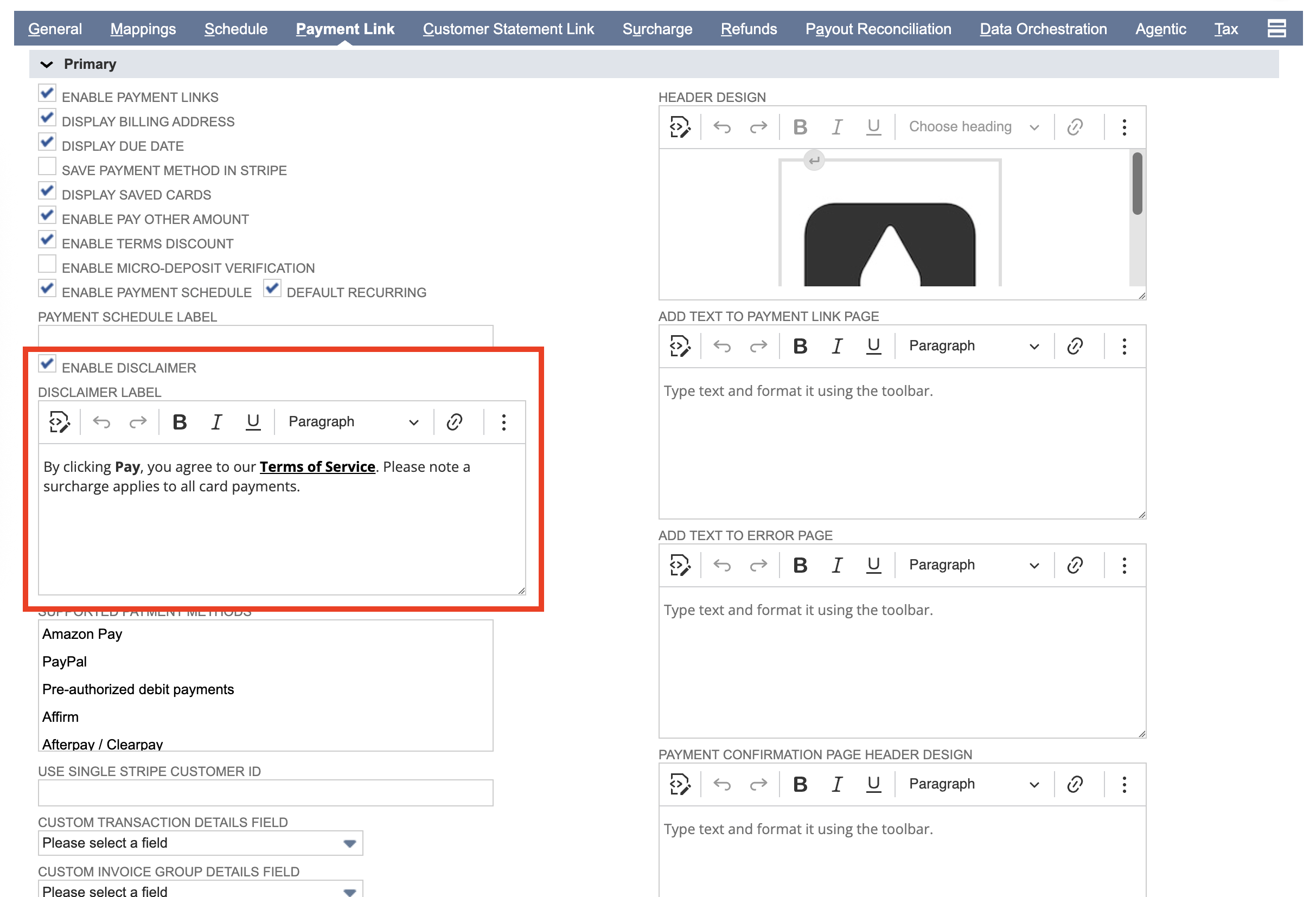Click the Use Single Stripe Customer ID field

(x=266, y=793)
